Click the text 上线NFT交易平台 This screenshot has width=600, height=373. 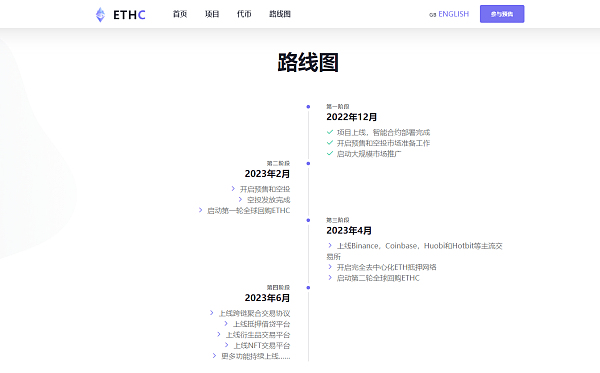pos(262,345)
